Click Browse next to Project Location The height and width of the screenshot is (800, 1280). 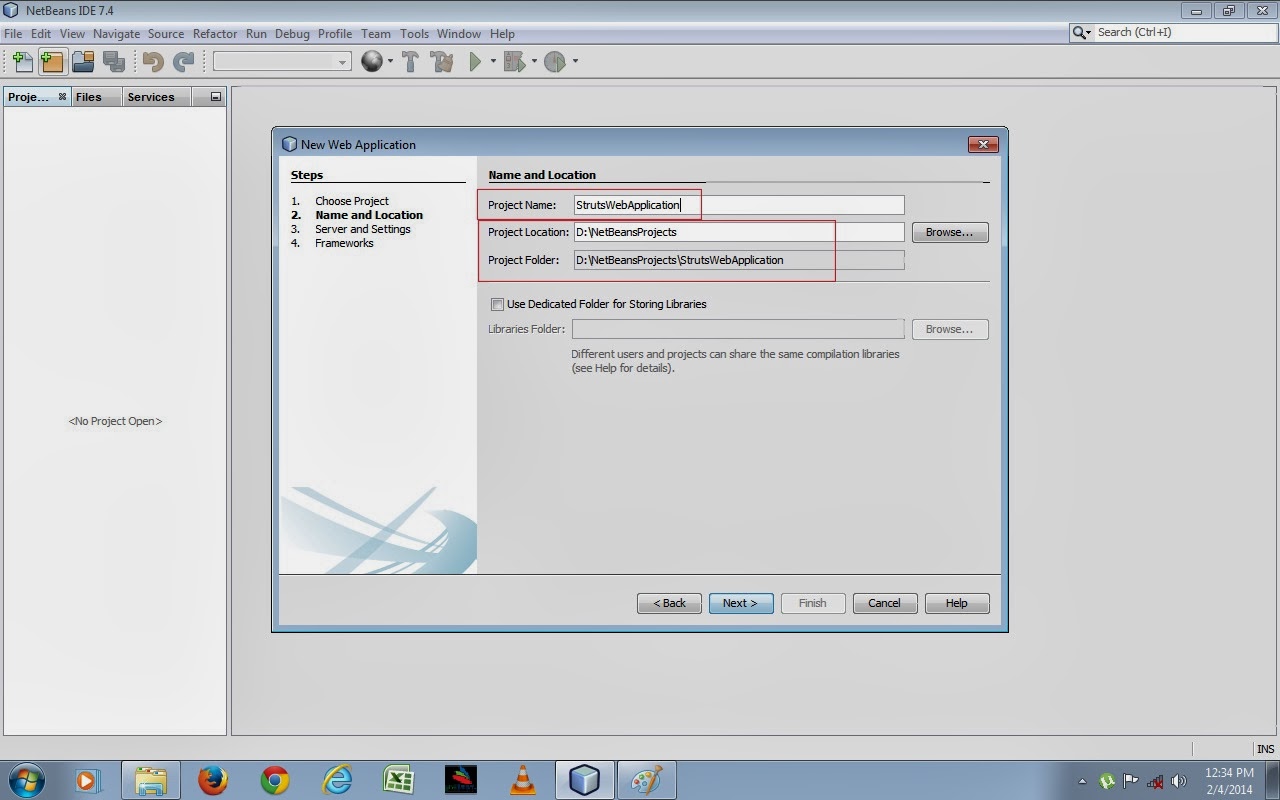[949, 232]
